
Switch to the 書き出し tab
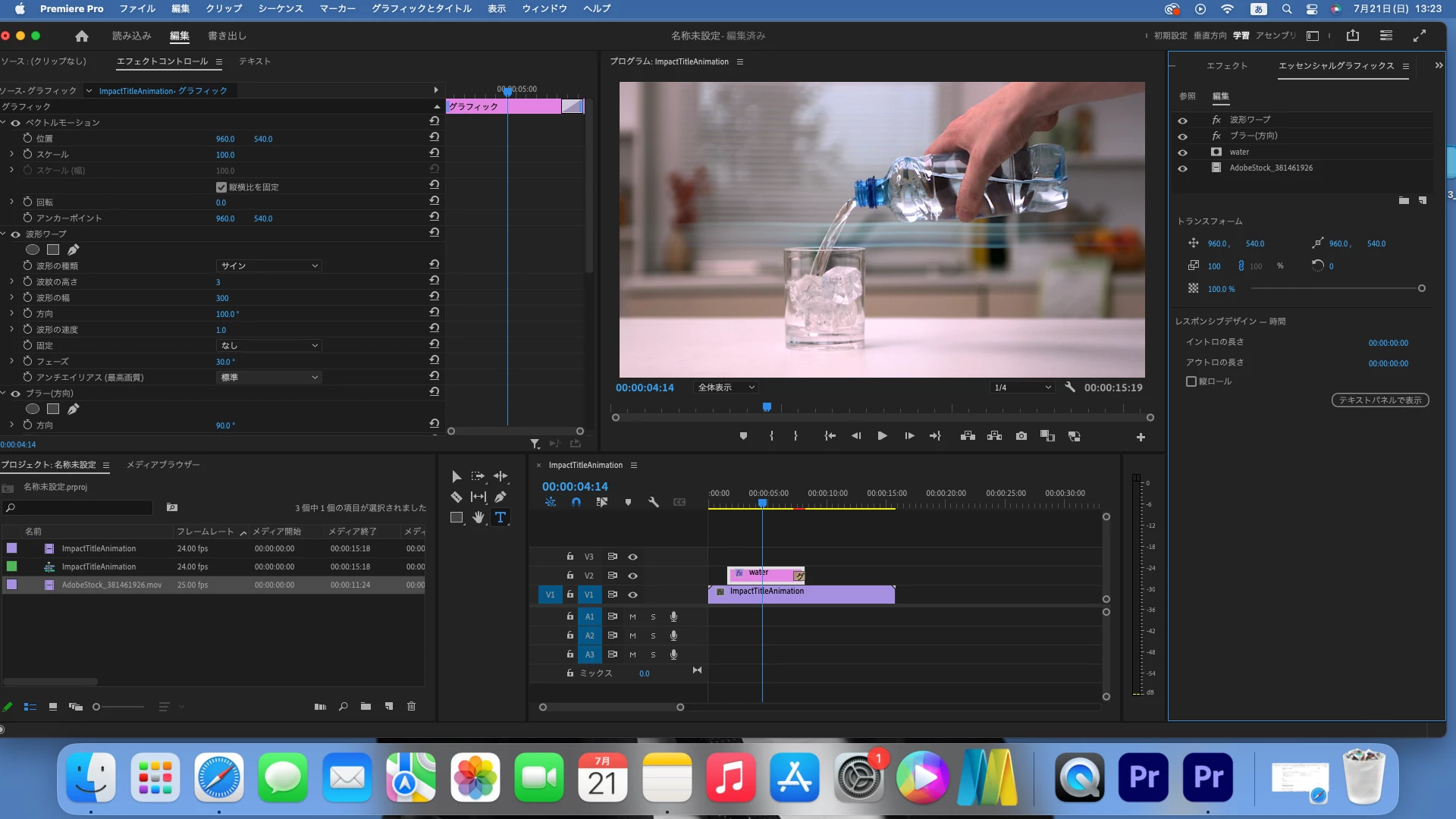[x=227, y=36]
